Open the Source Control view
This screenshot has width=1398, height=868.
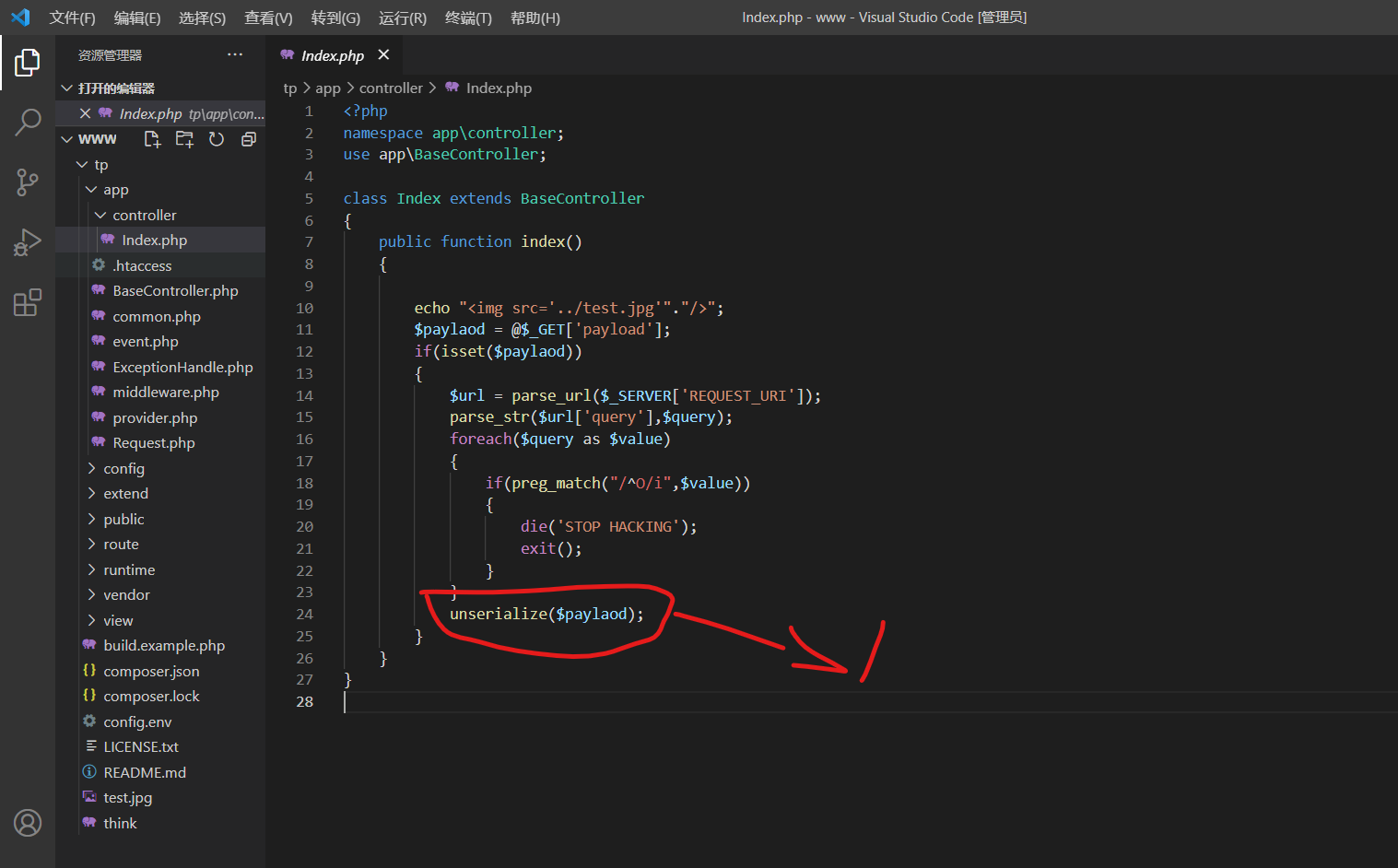28,182
